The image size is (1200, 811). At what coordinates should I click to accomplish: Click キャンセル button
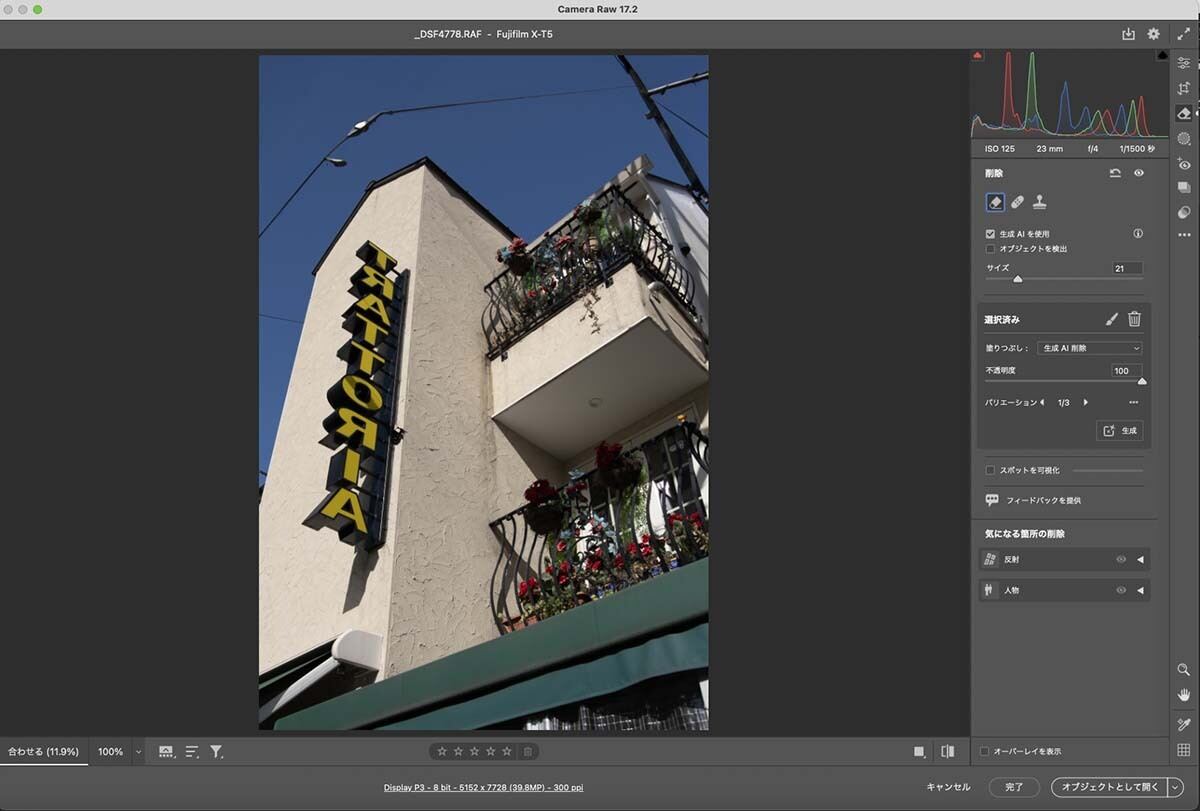pyautogui.click(x=948, y=787)
